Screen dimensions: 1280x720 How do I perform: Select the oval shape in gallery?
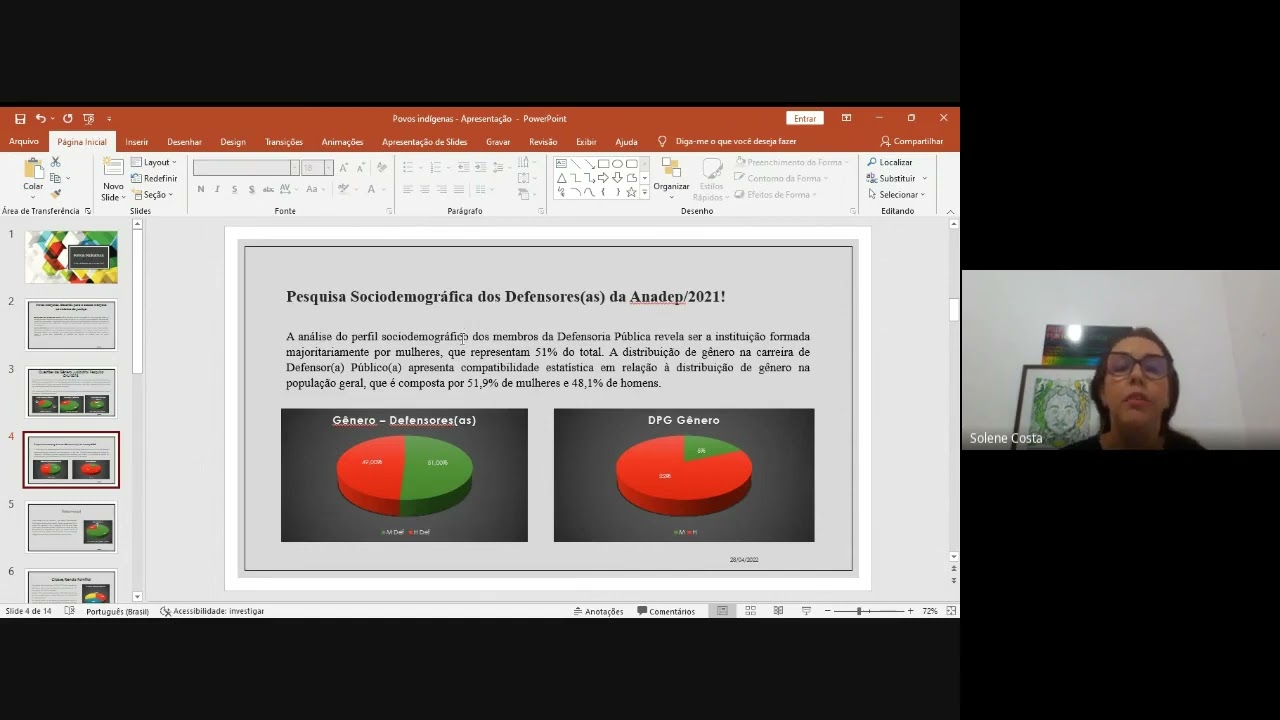(x=617, y=164)
